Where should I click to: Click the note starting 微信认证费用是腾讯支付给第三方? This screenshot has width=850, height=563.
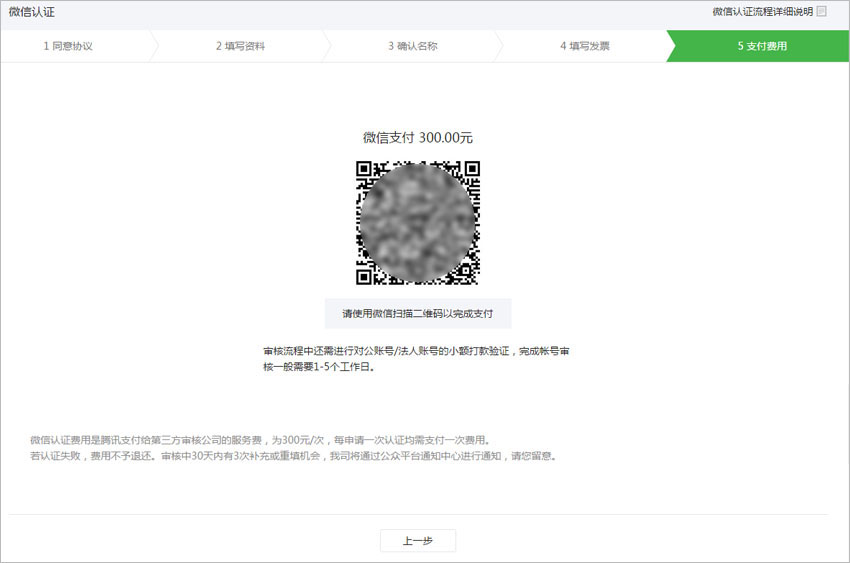260,440
